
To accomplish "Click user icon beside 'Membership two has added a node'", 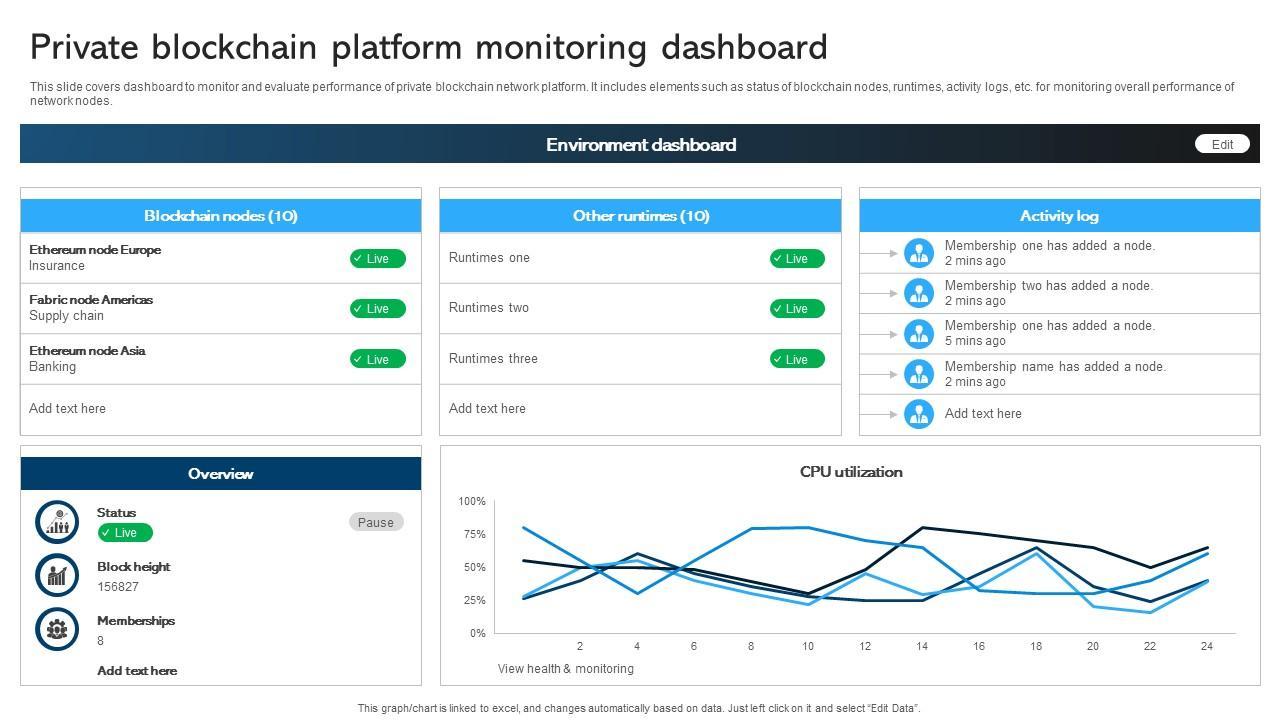I will point(919,293).
